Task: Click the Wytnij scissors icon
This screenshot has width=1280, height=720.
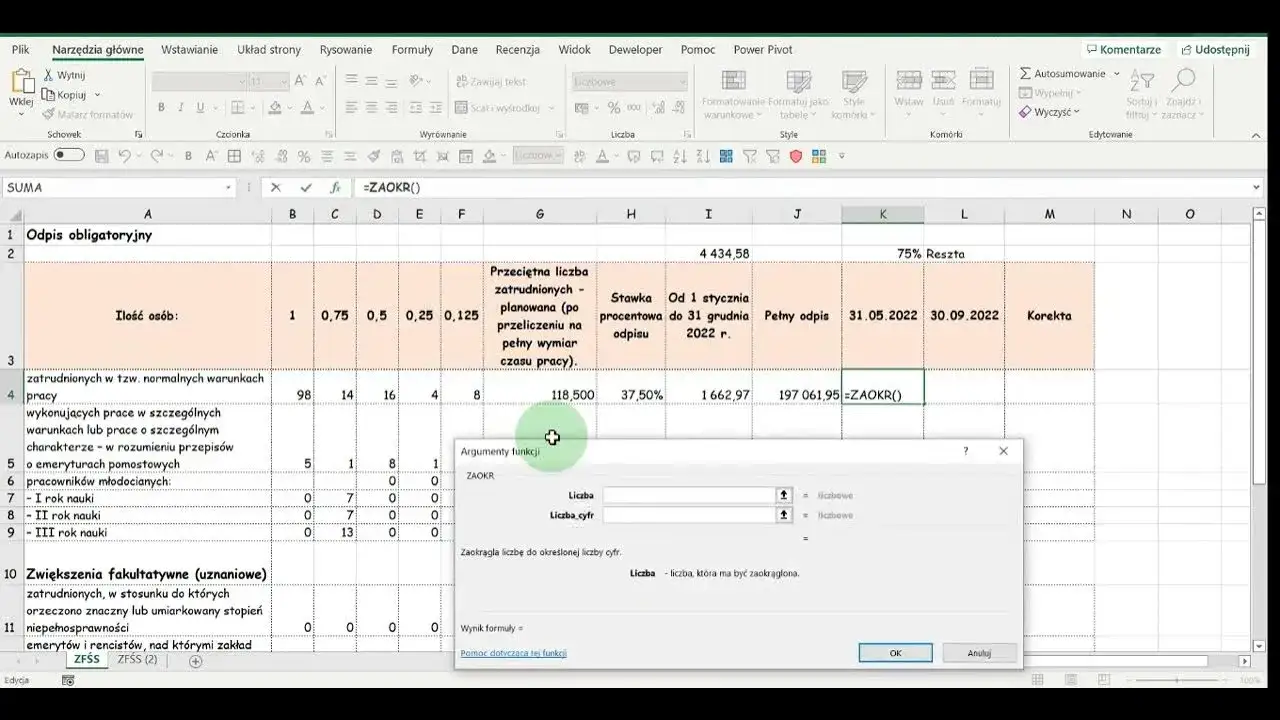Action: point(48,75)
